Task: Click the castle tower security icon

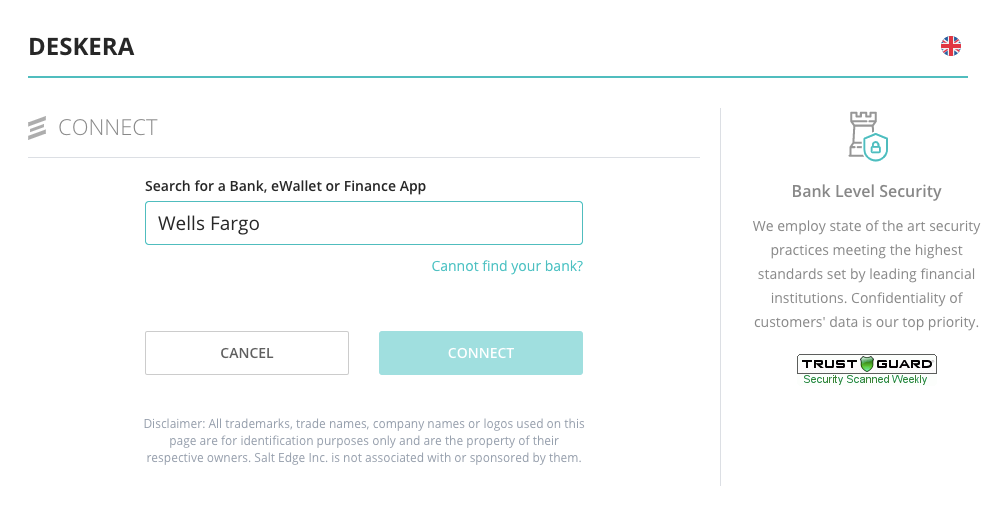Action: click(861, 133)
